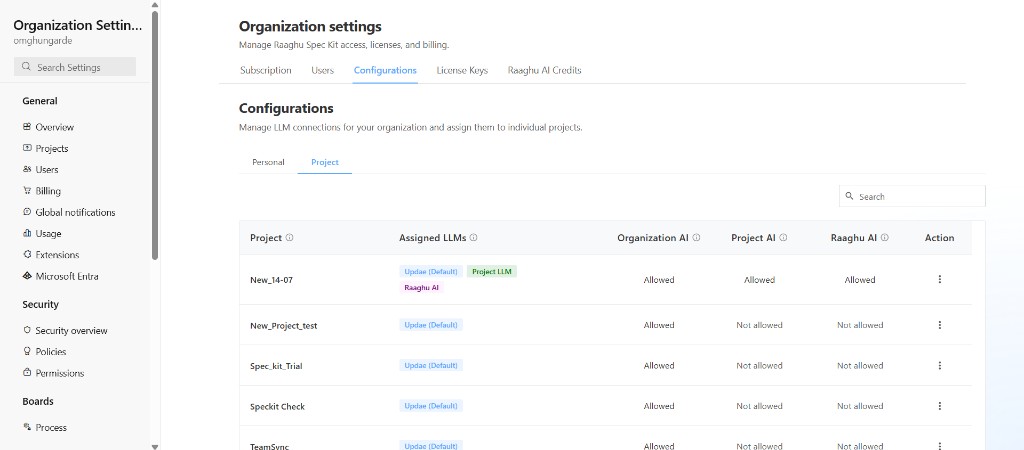The width and height of the screenshot is (1024, 450).
Task: Click info icon next to Project AI
Action: [783, 238]
